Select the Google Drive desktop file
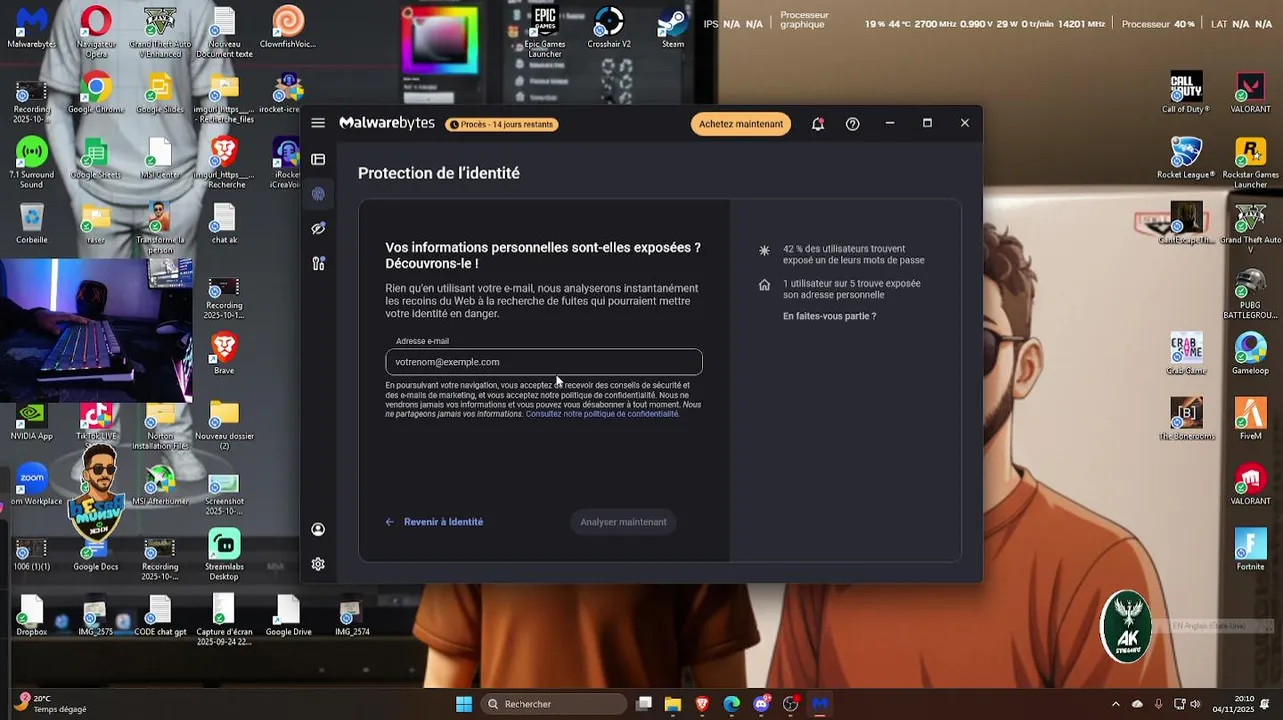The height and width of the screenshot is (720, 1283). [288, 615]
